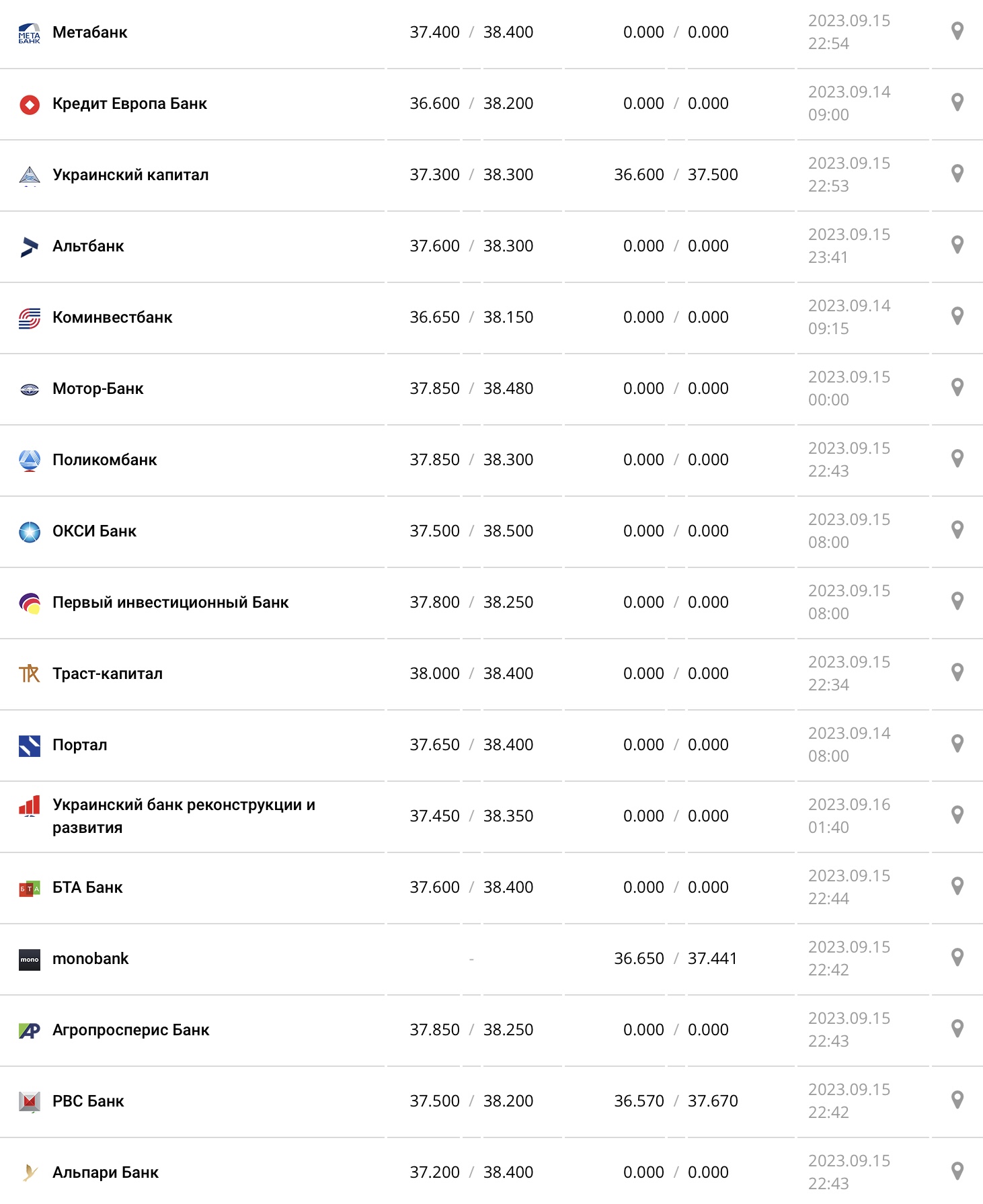
Task: Click the Мотор-Банк logo icon
Action: pyautogui.click(x=28, y=388)
